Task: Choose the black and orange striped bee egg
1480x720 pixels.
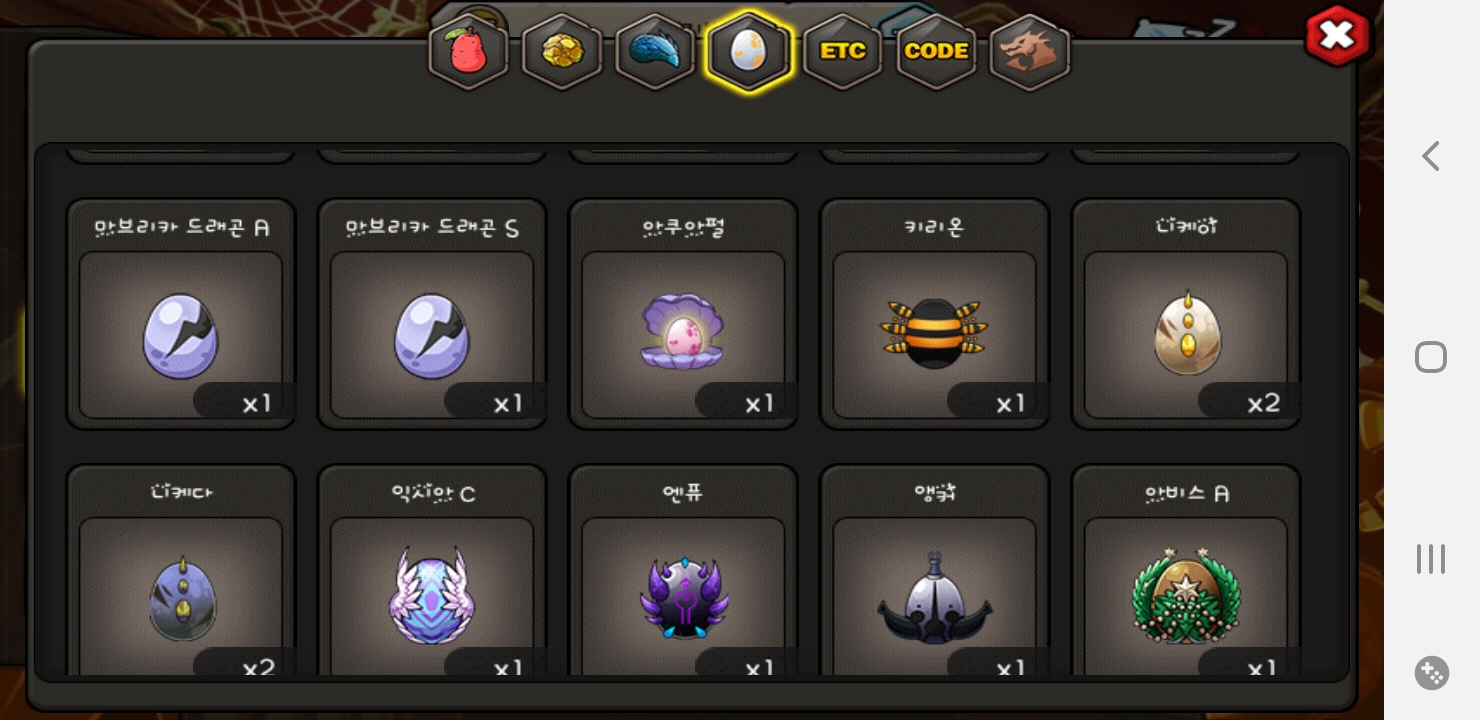Action: 934,314
